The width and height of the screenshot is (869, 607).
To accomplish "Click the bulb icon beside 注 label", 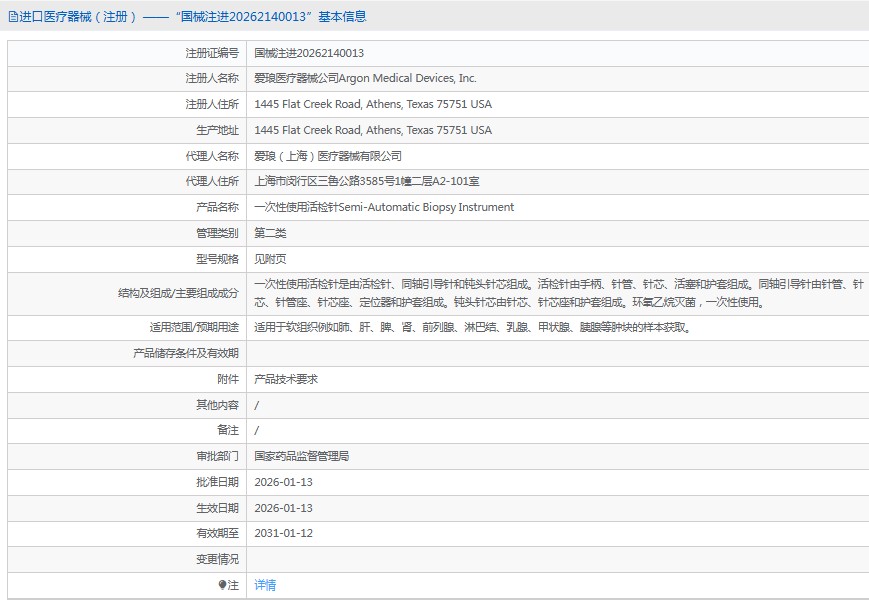I will click(222, 585).
